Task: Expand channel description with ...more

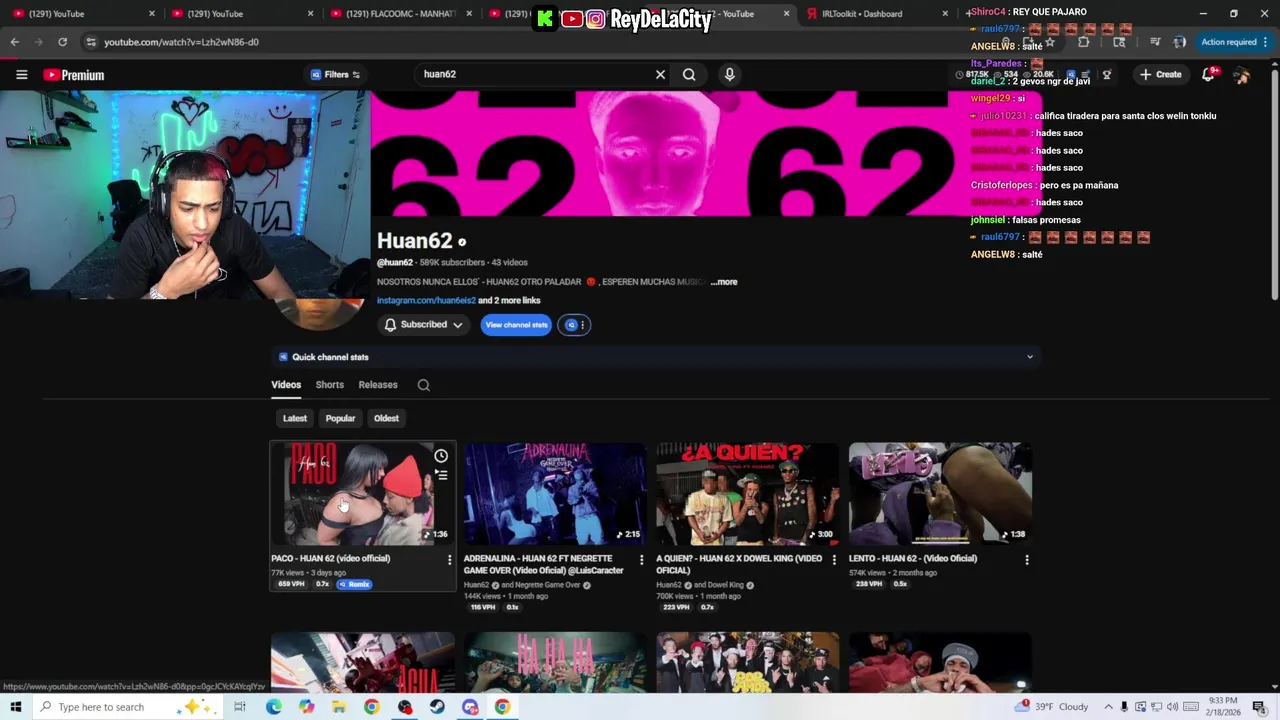Action: pos(724,282)
